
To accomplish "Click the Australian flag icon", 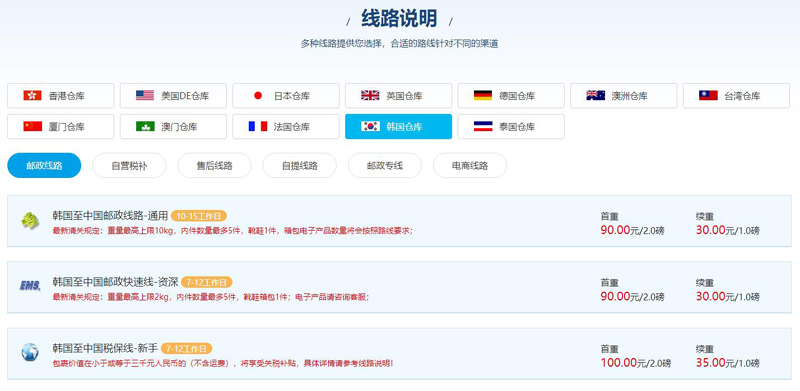I will 595,95.
